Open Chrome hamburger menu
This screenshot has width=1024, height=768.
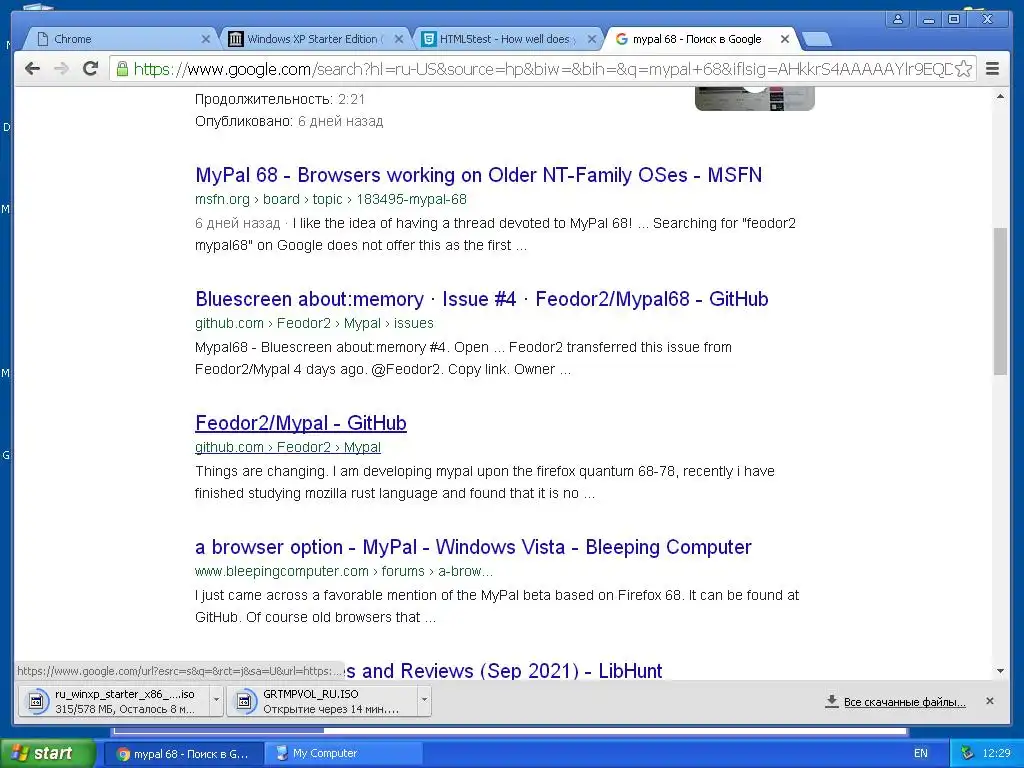[993, 69]
